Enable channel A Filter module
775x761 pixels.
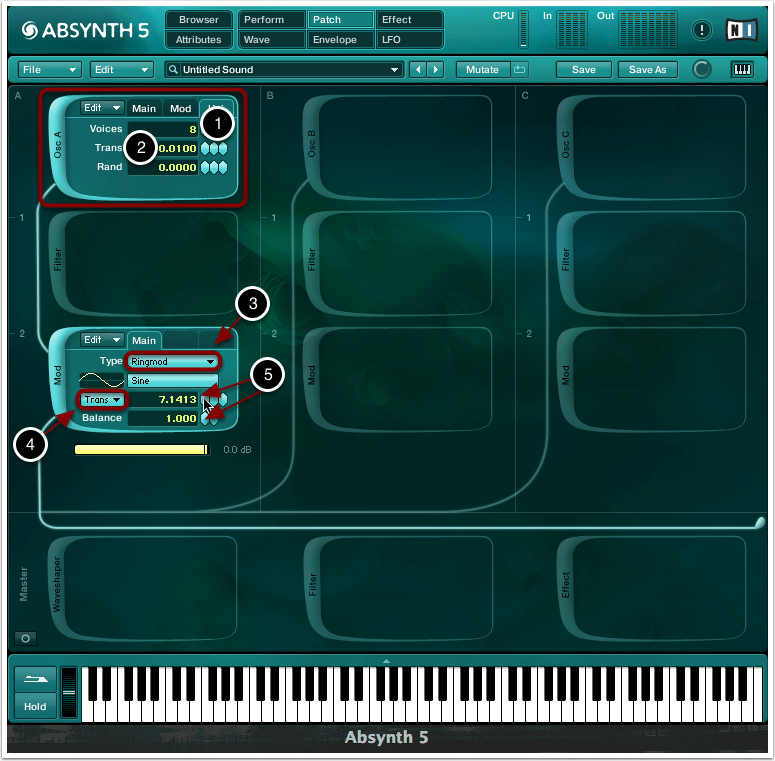click(x=58, y=260)
